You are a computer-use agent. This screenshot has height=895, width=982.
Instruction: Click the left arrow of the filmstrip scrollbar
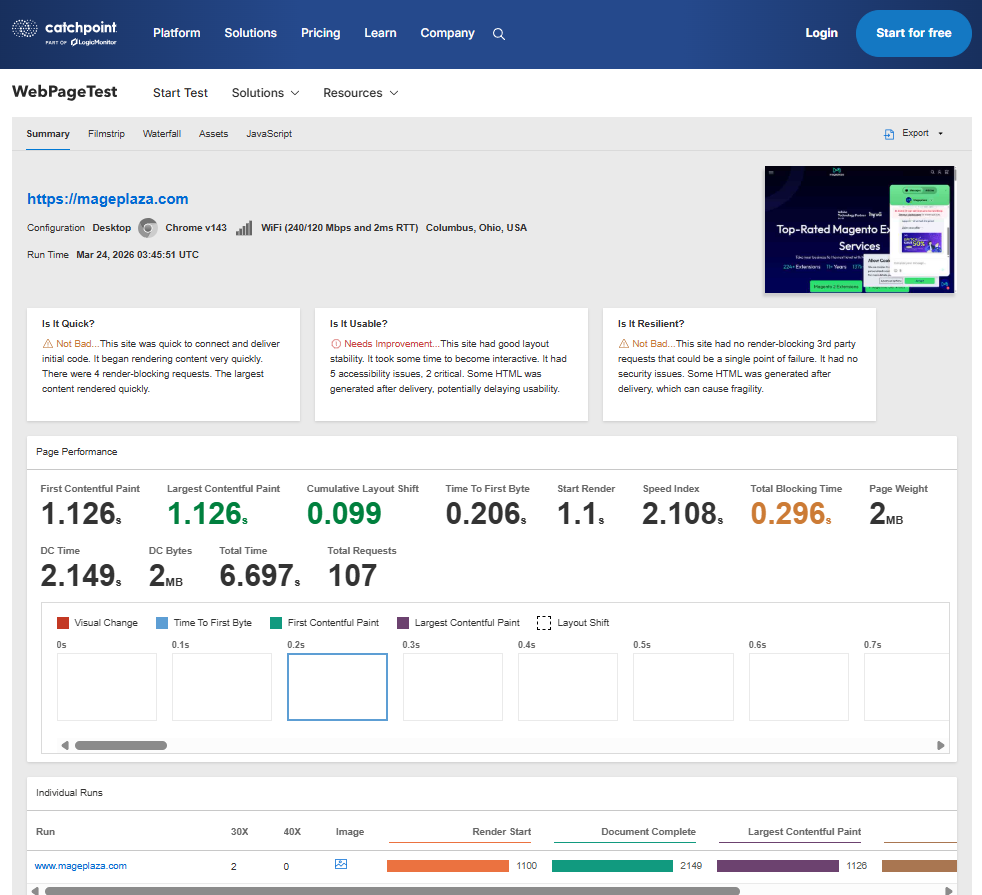(65, 745)
